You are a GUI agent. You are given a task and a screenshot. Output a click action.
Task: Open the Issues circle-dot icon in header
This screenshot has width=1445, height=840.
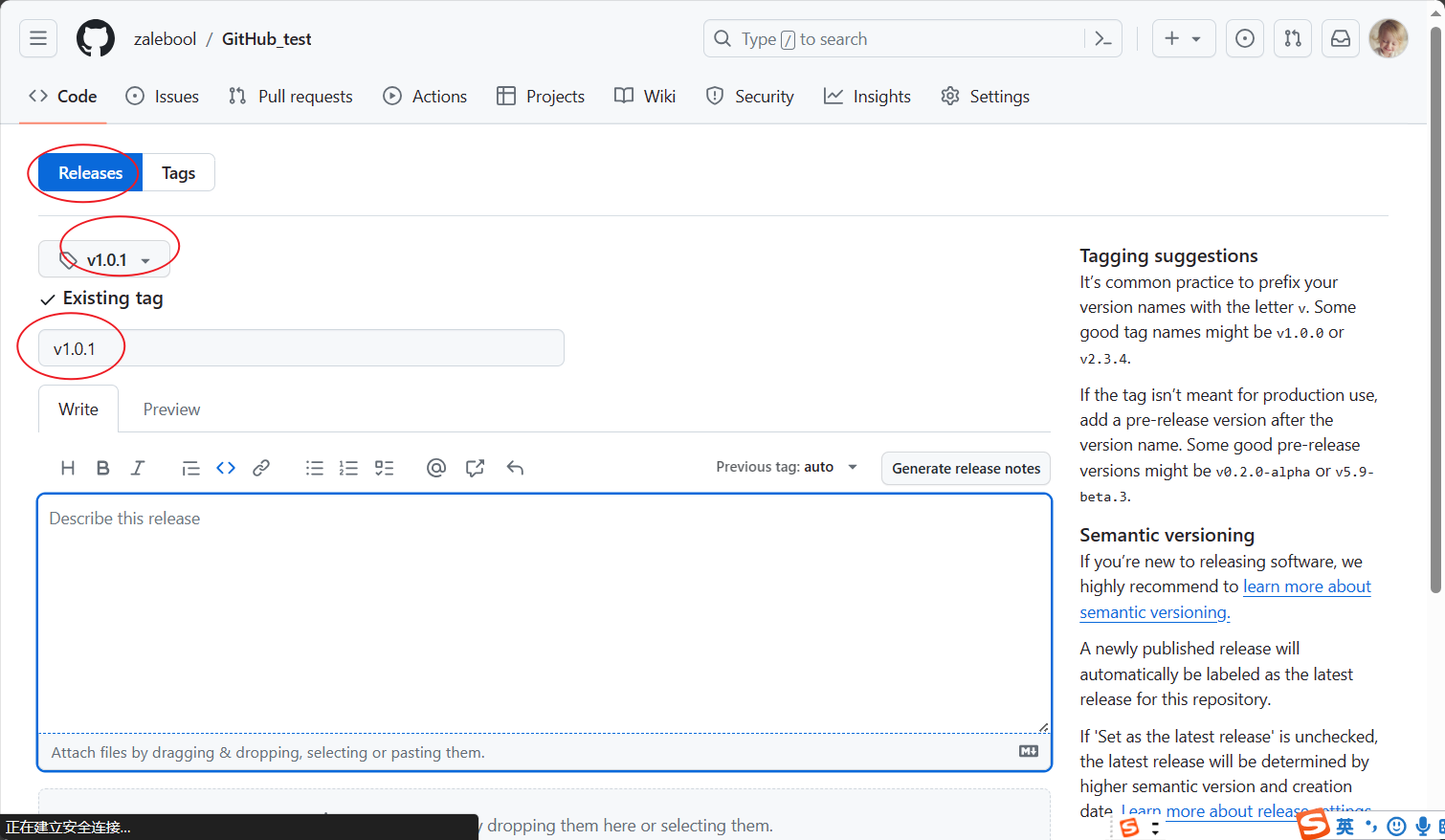1244,38
